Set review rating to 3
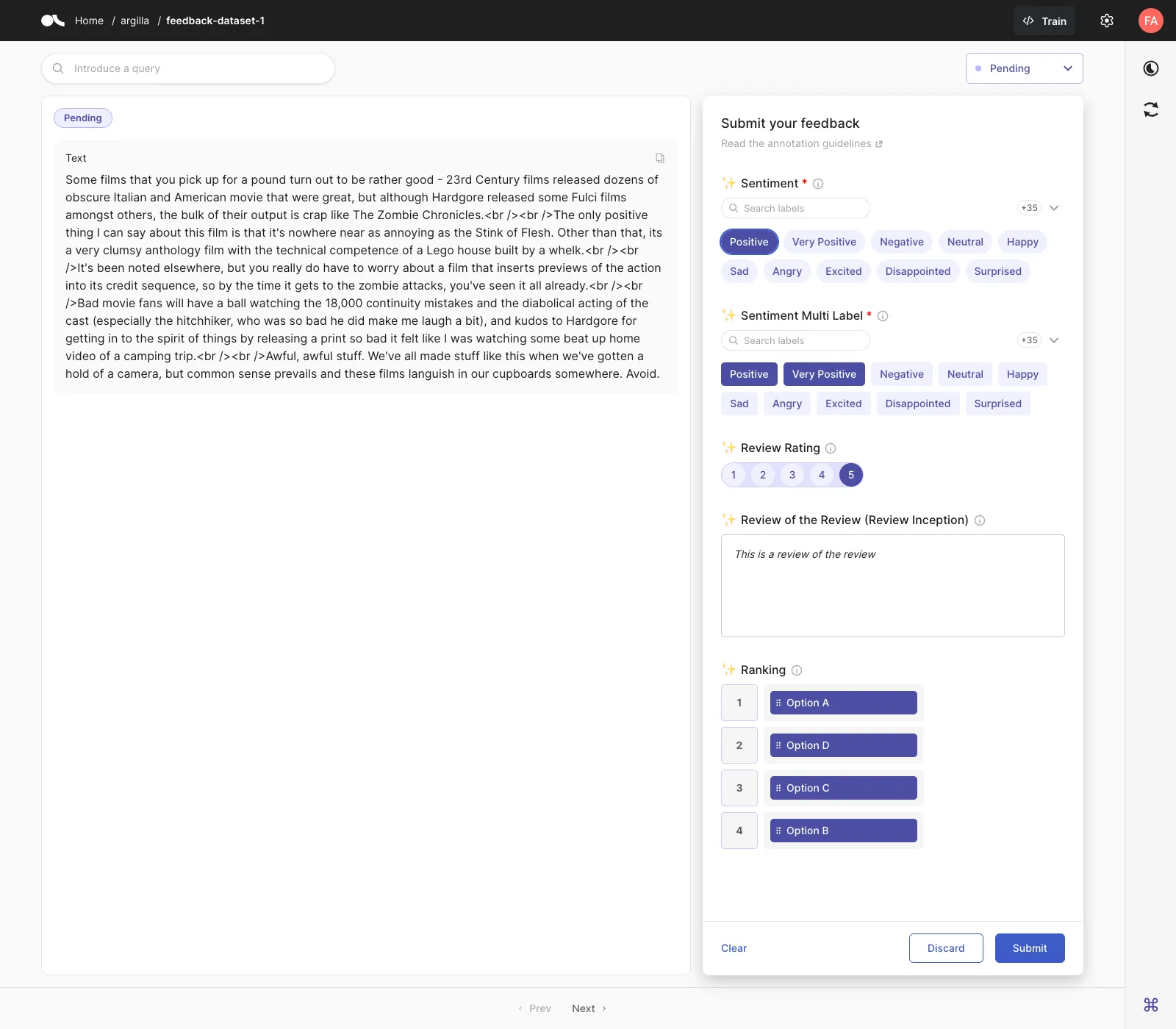 792,475
